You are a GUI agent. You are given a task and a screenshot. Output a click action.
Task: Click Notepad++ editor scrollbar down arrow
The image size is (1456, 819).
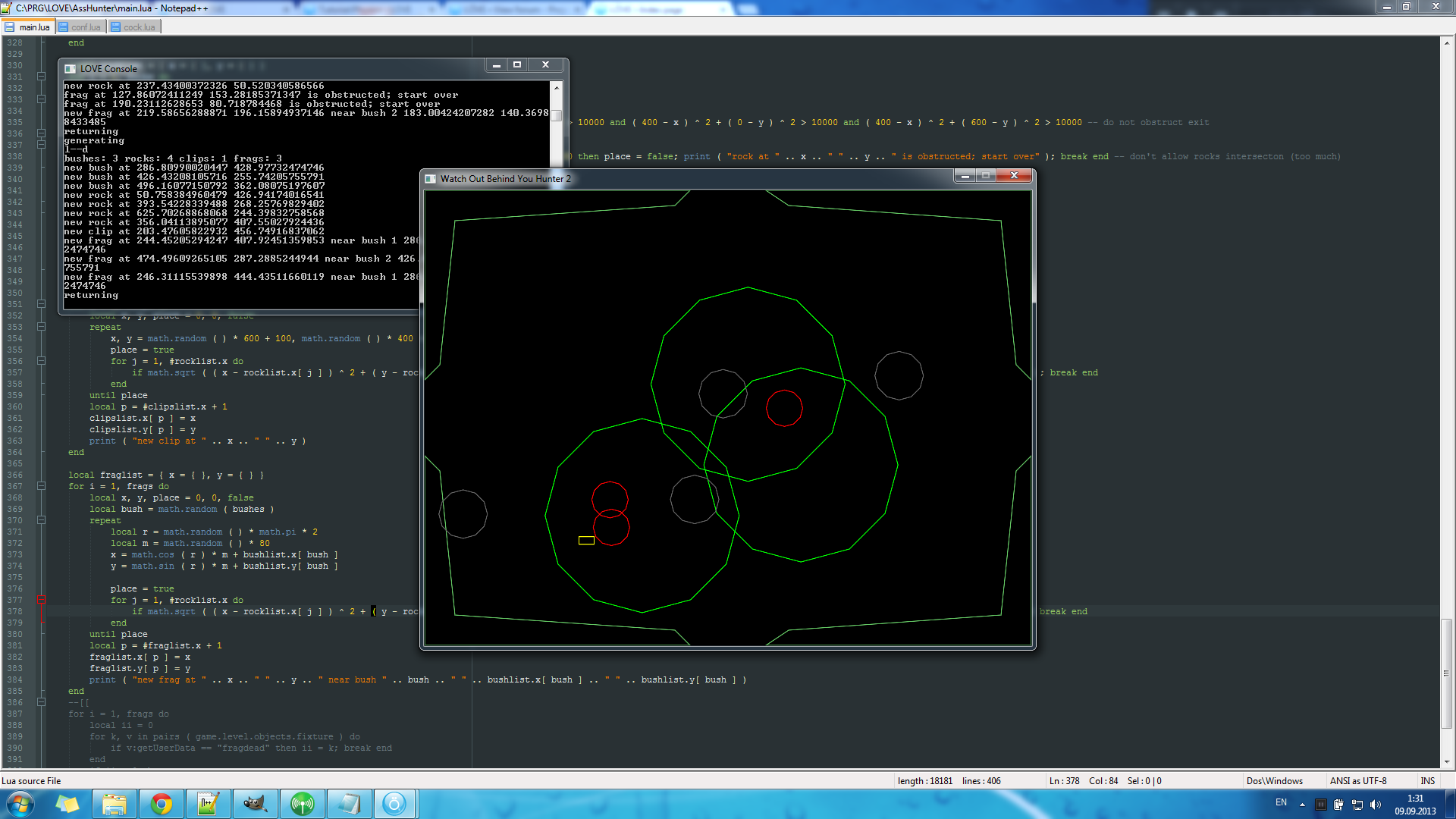pyautogui.click(x=1447, y=761)
